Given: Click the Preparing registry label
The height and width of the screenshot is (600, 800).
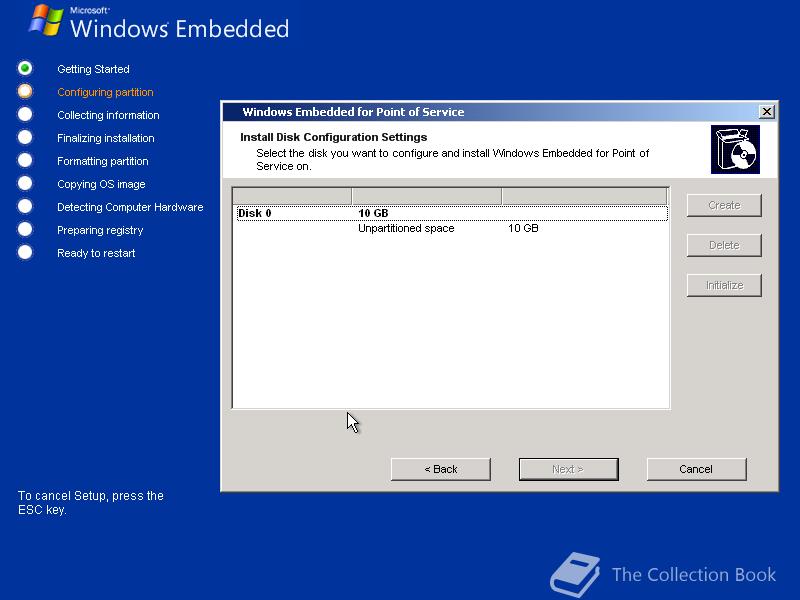Looking at the screenshot, I should (x=100, y=230).
